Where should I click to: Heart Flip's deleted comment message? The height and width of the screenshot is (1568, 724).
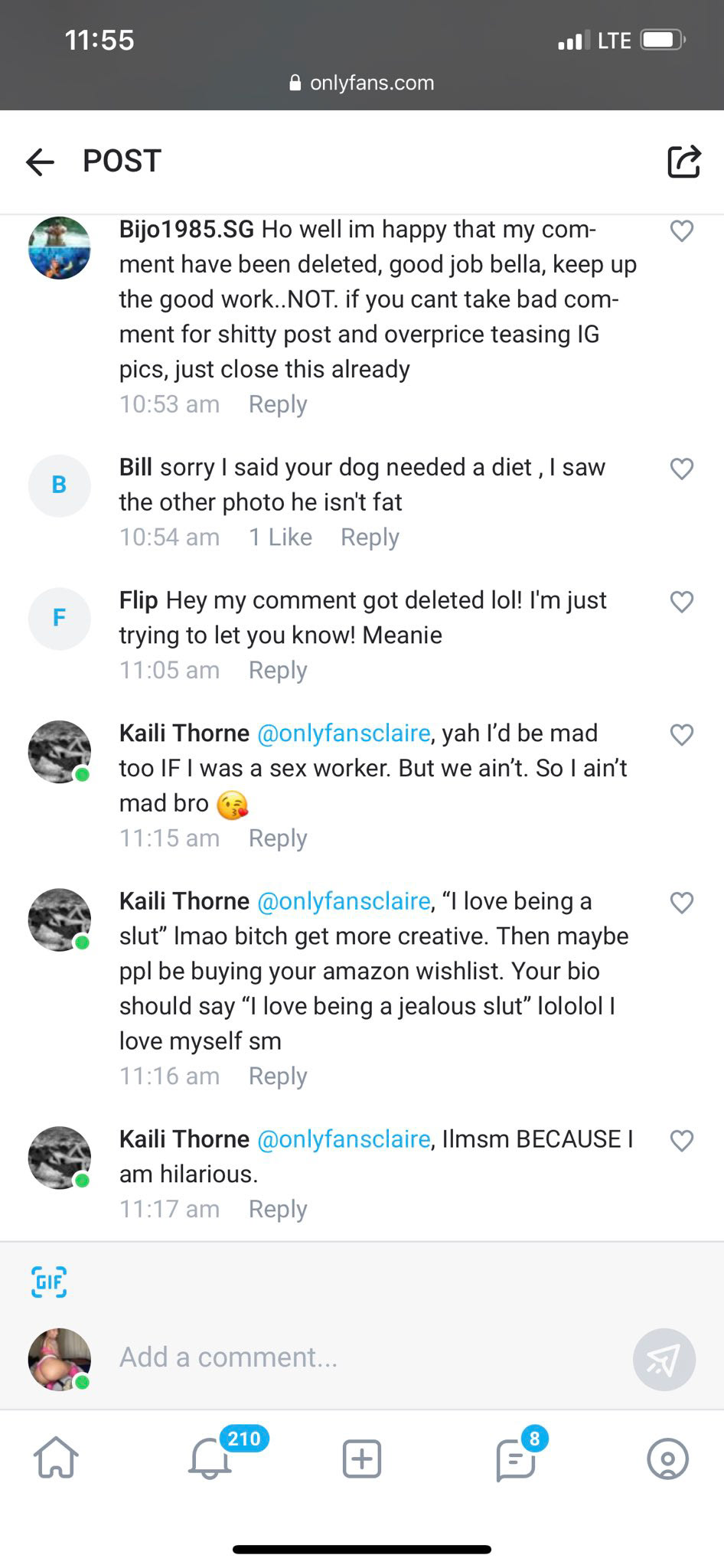[x=681, y=602]
